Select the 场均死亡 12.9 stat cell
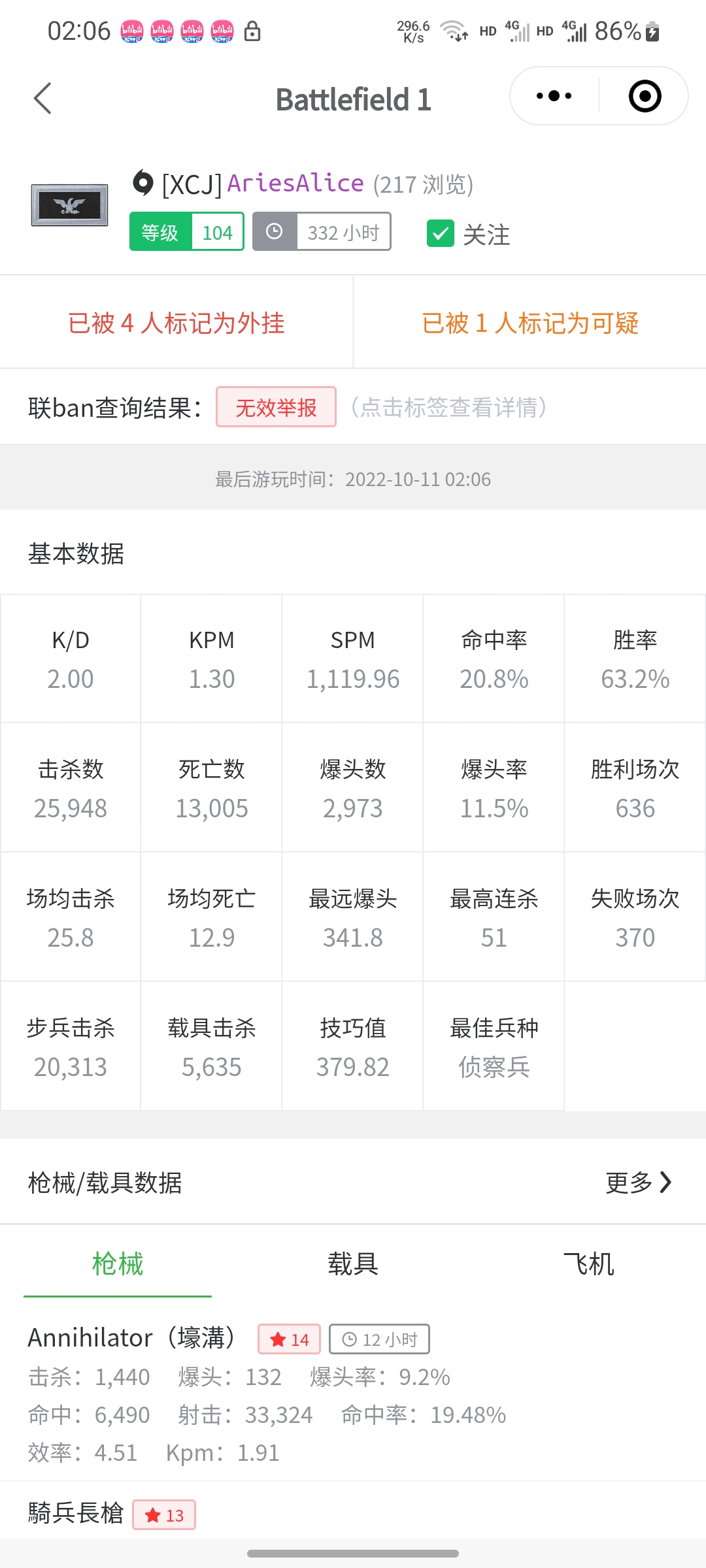The width and height of the screenshot is (706, 1568). (212, 917)
